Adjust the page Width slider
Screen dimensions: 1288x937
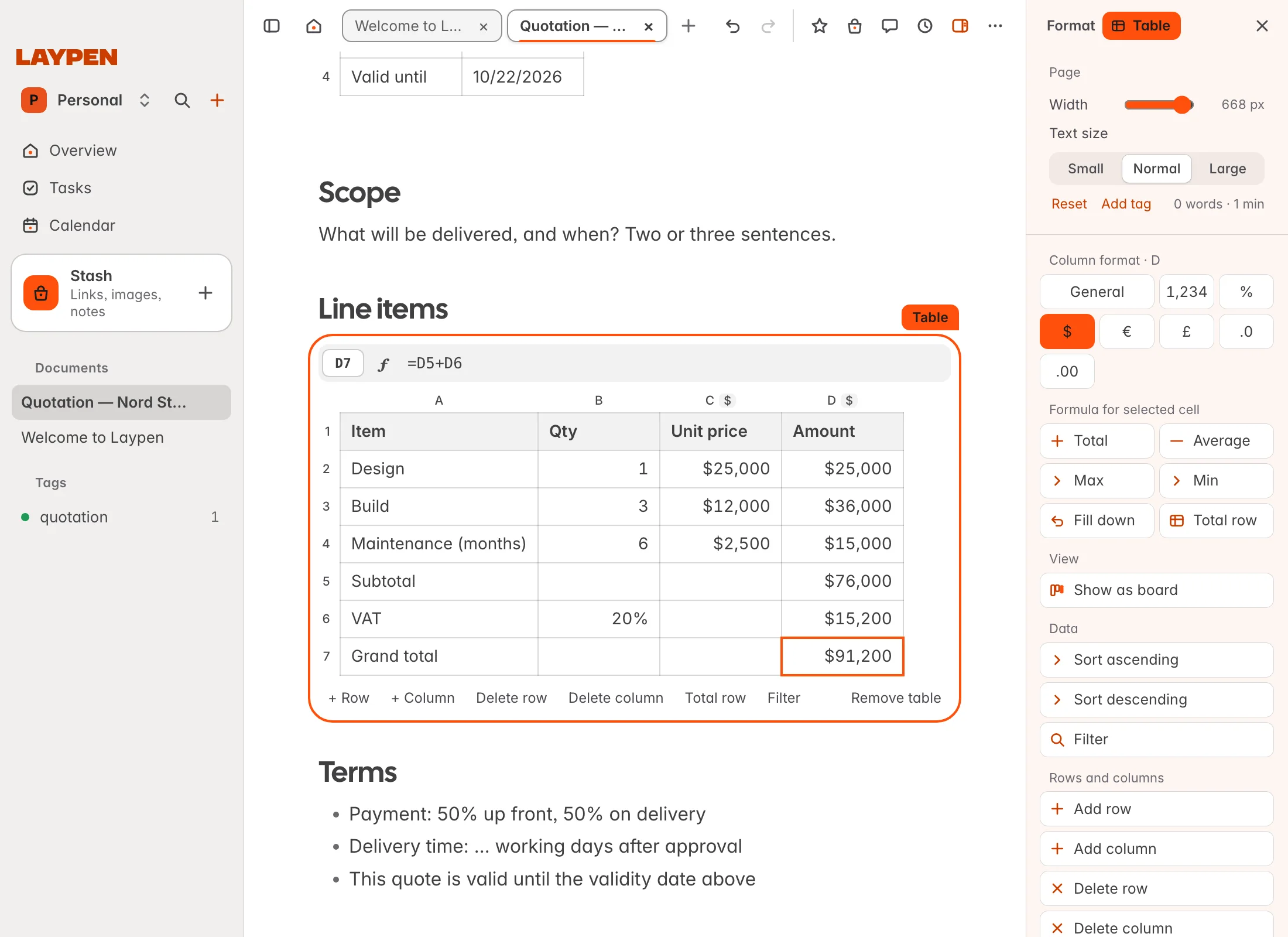click(1159, 105)
